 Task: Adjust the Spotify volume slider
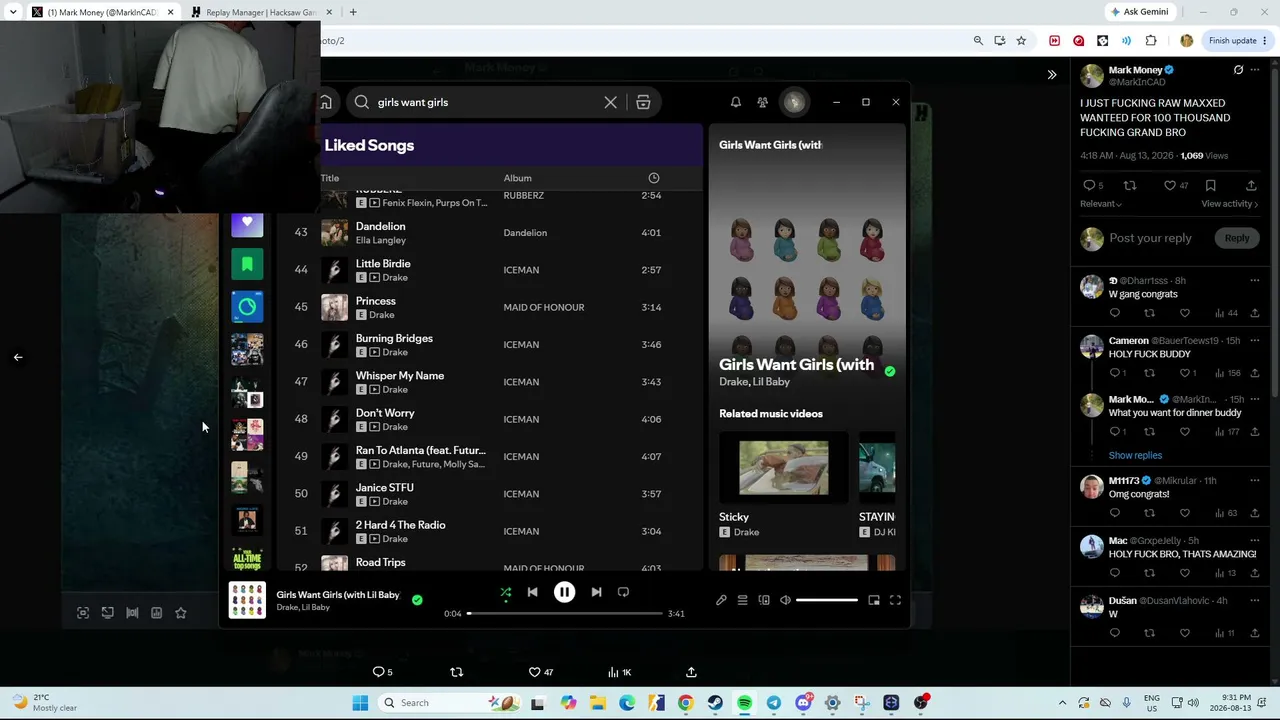[x=827, y=600]
